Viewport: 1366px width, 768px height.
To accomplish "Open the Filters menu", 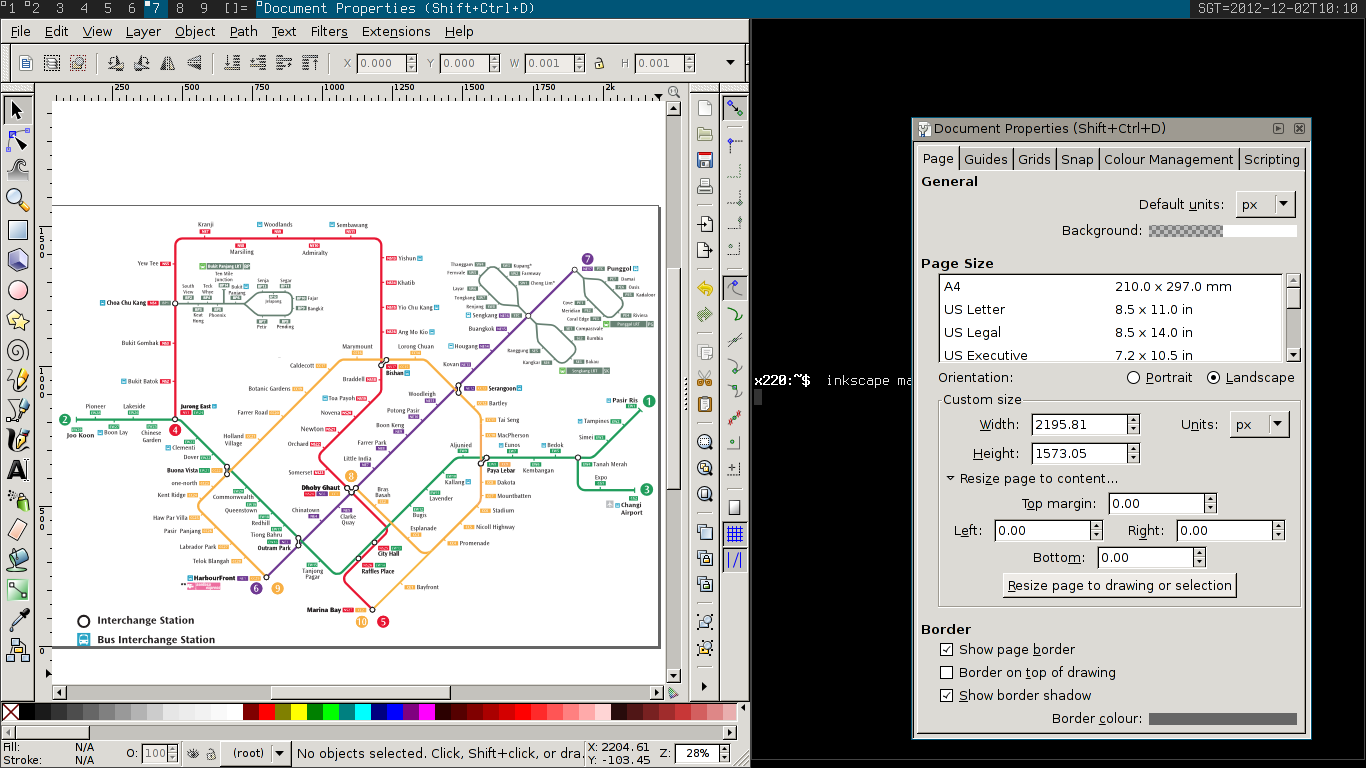I will point(329,31).
